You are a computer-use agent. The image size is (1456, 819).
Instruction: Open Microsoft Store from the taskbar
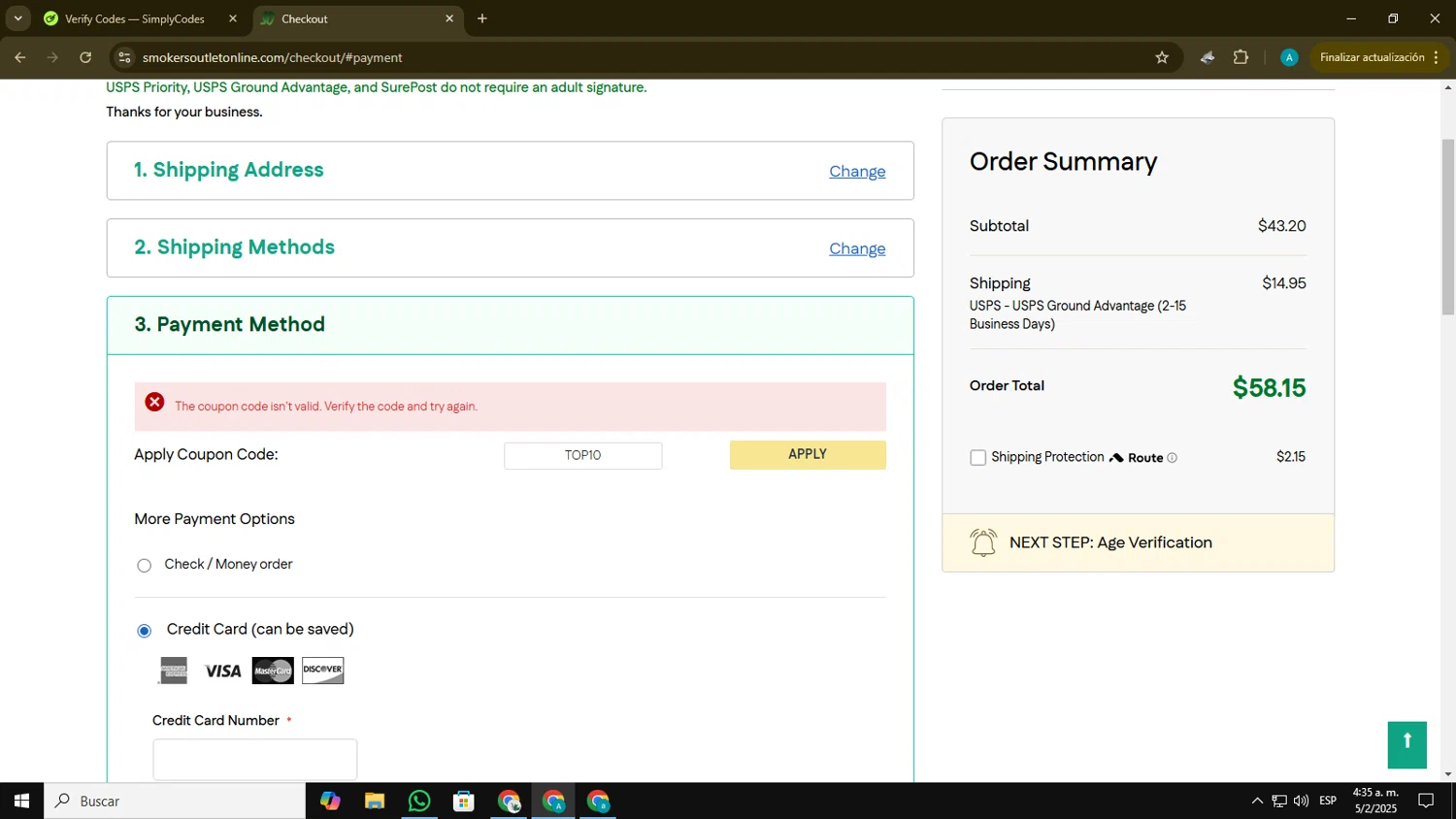click(x=464, y=801)
